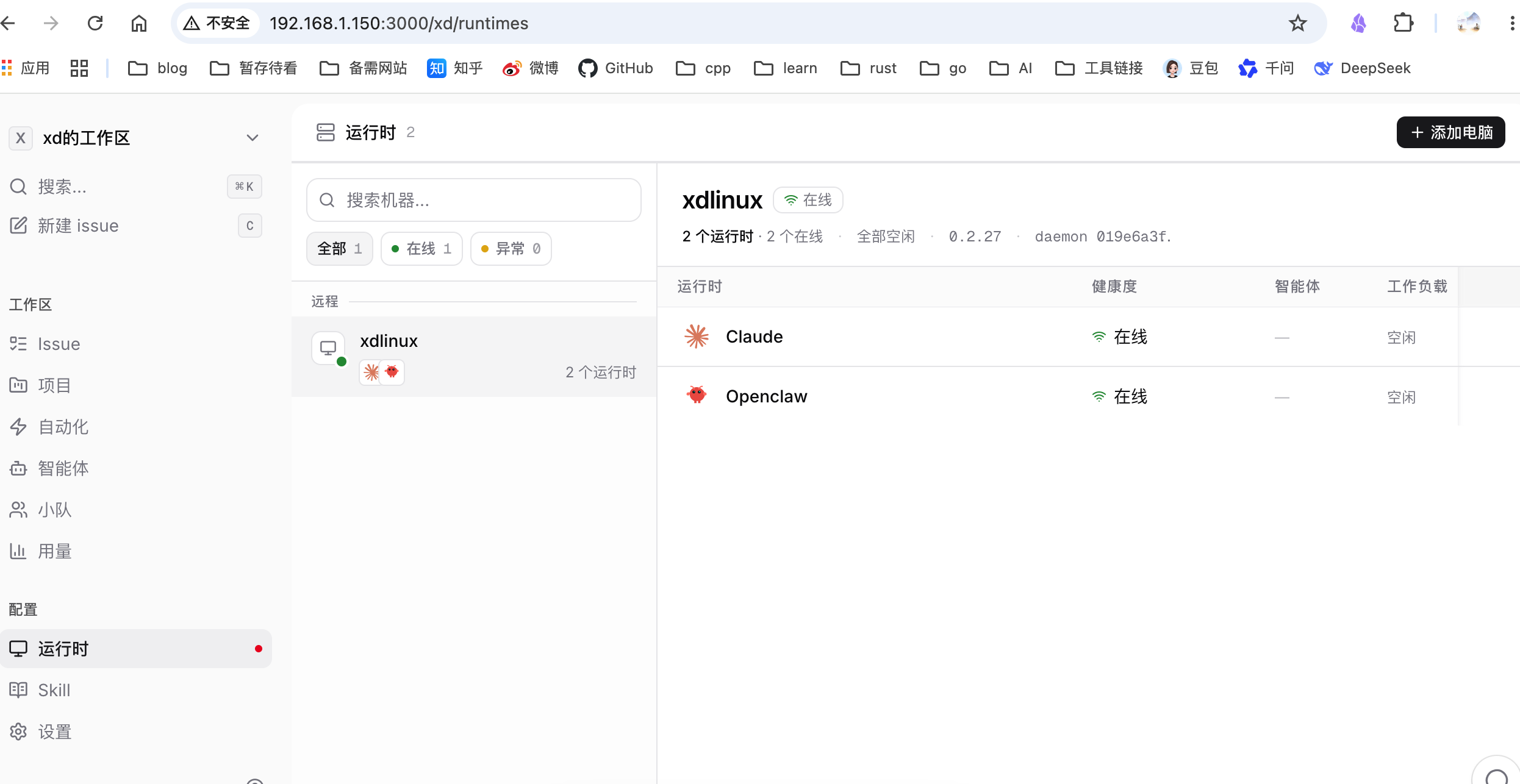
Task: Open the 应用 apps shortcut
Action: [26, 68]
